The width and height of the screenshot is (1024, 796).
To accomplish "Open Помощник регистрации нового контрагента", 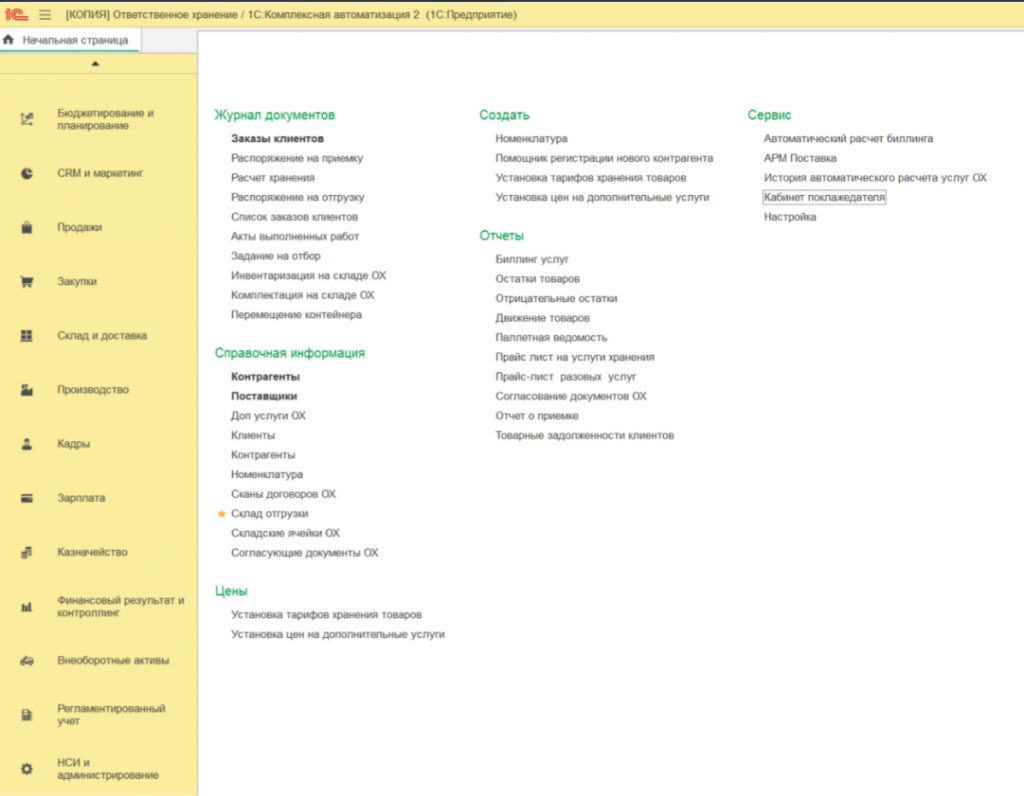I will tap(604, 159).
